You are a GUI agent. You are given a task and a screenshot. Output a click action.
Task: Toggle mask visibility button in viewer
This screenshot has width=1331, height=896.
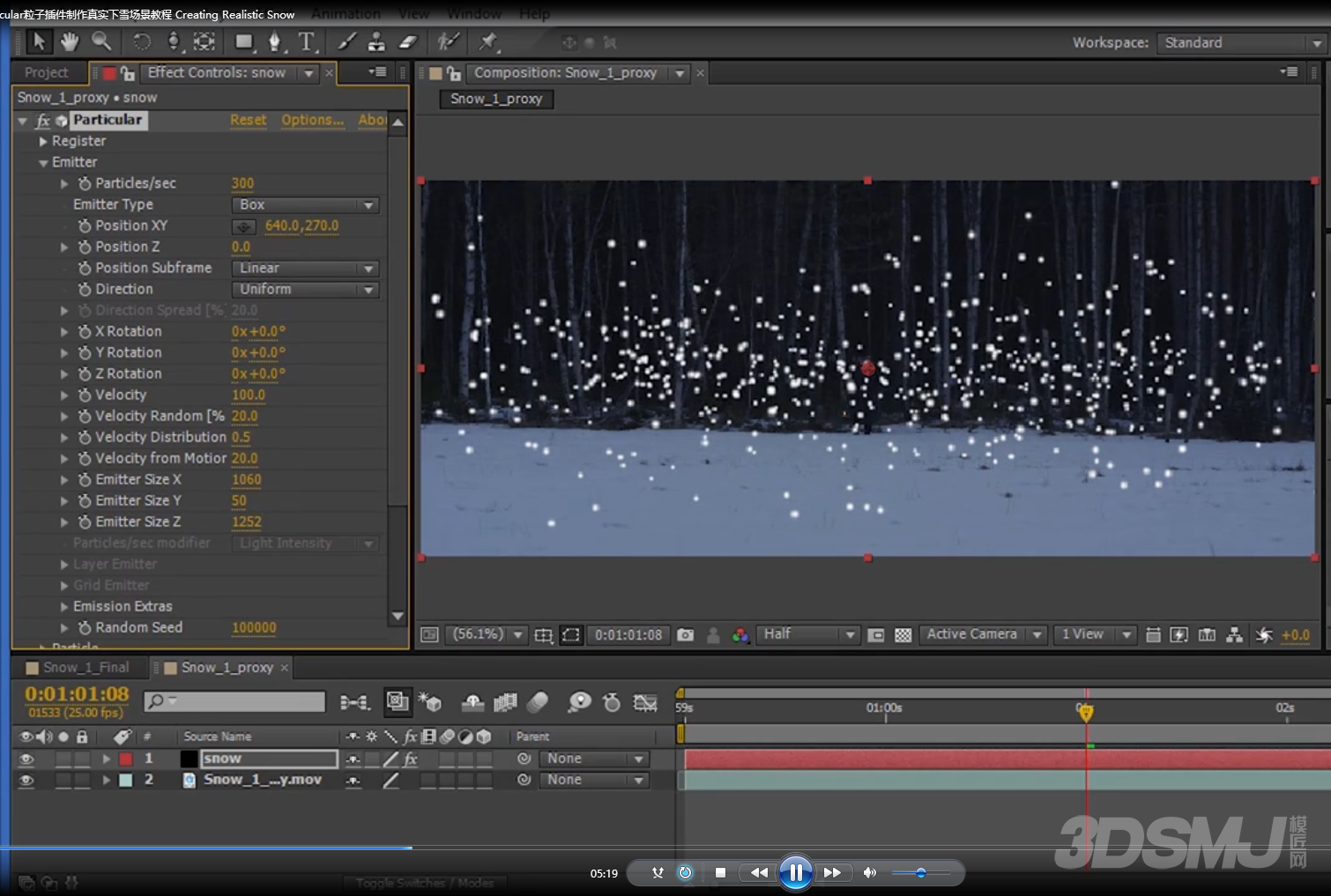pos(571,634)
